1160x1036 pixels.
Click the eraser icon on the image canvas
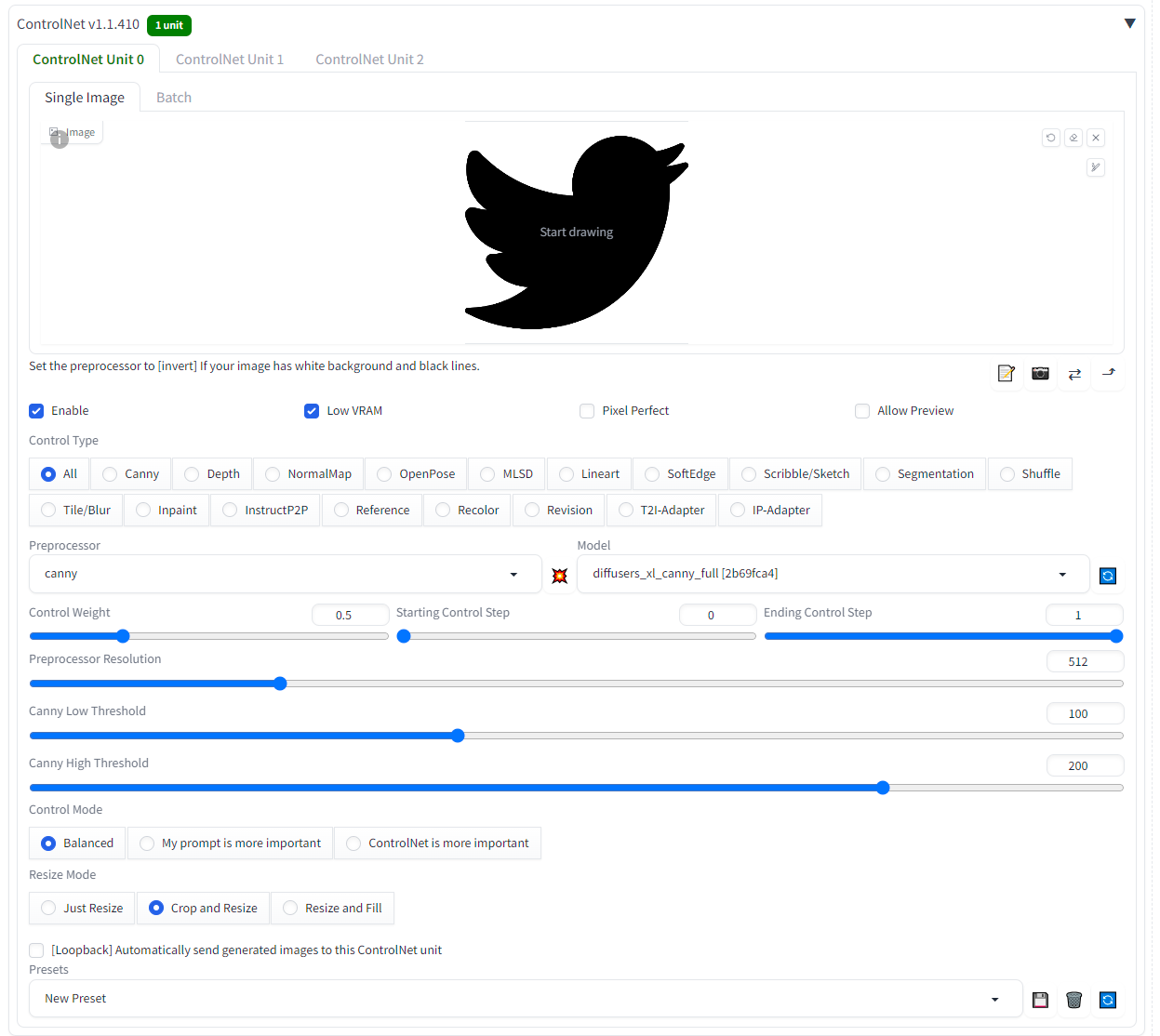(1073, 138)
